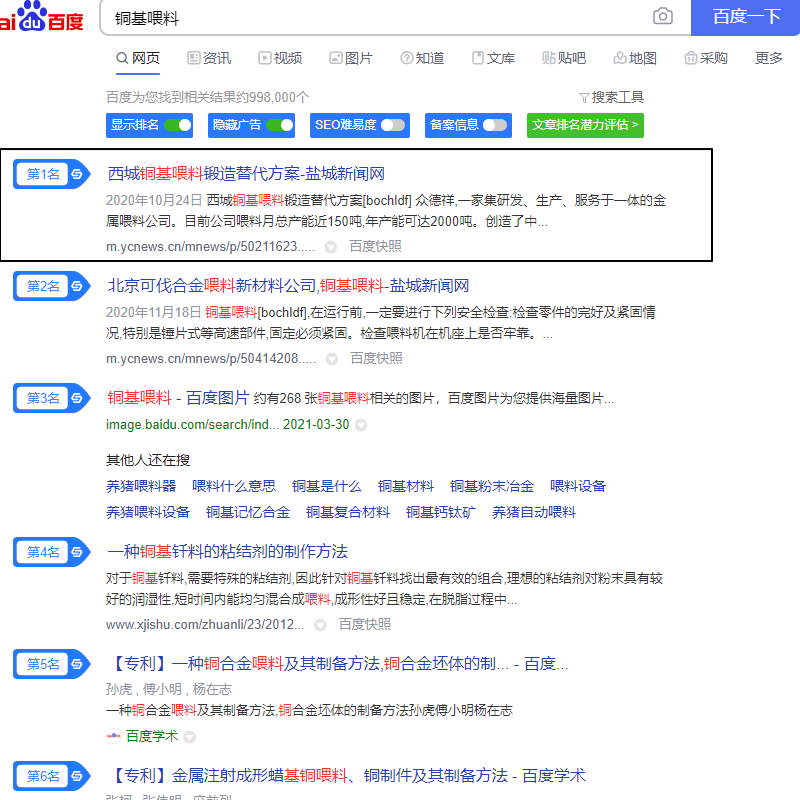The width and height of the screenshot is (800, 800).
Task: Open 百度快照 for second result
Action: pos(376,359)
